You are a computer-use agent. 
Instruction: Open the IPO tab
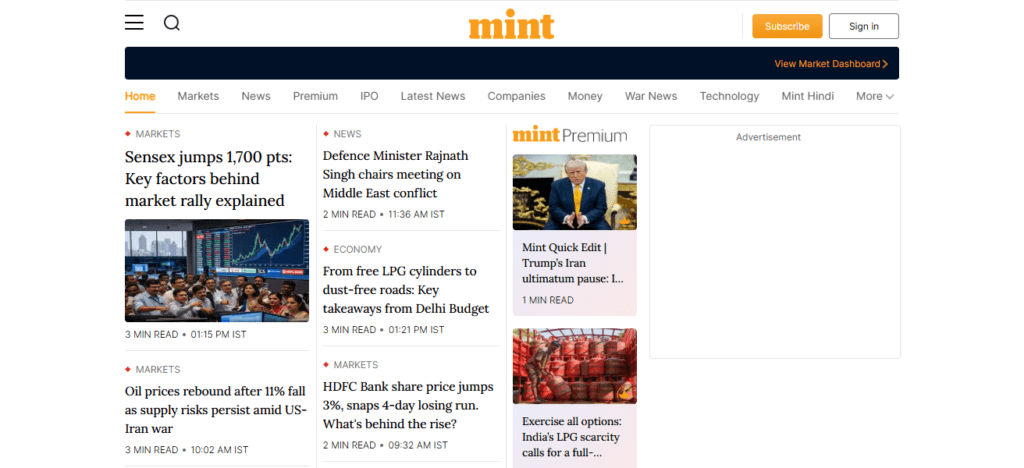pyautogui.click(x=369, y=96)
